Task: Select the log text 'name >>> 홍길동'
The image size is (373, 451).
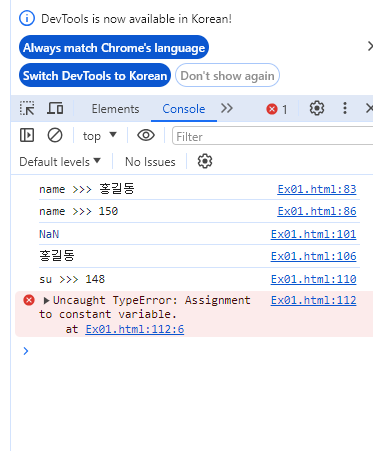Action: point(87,189)
